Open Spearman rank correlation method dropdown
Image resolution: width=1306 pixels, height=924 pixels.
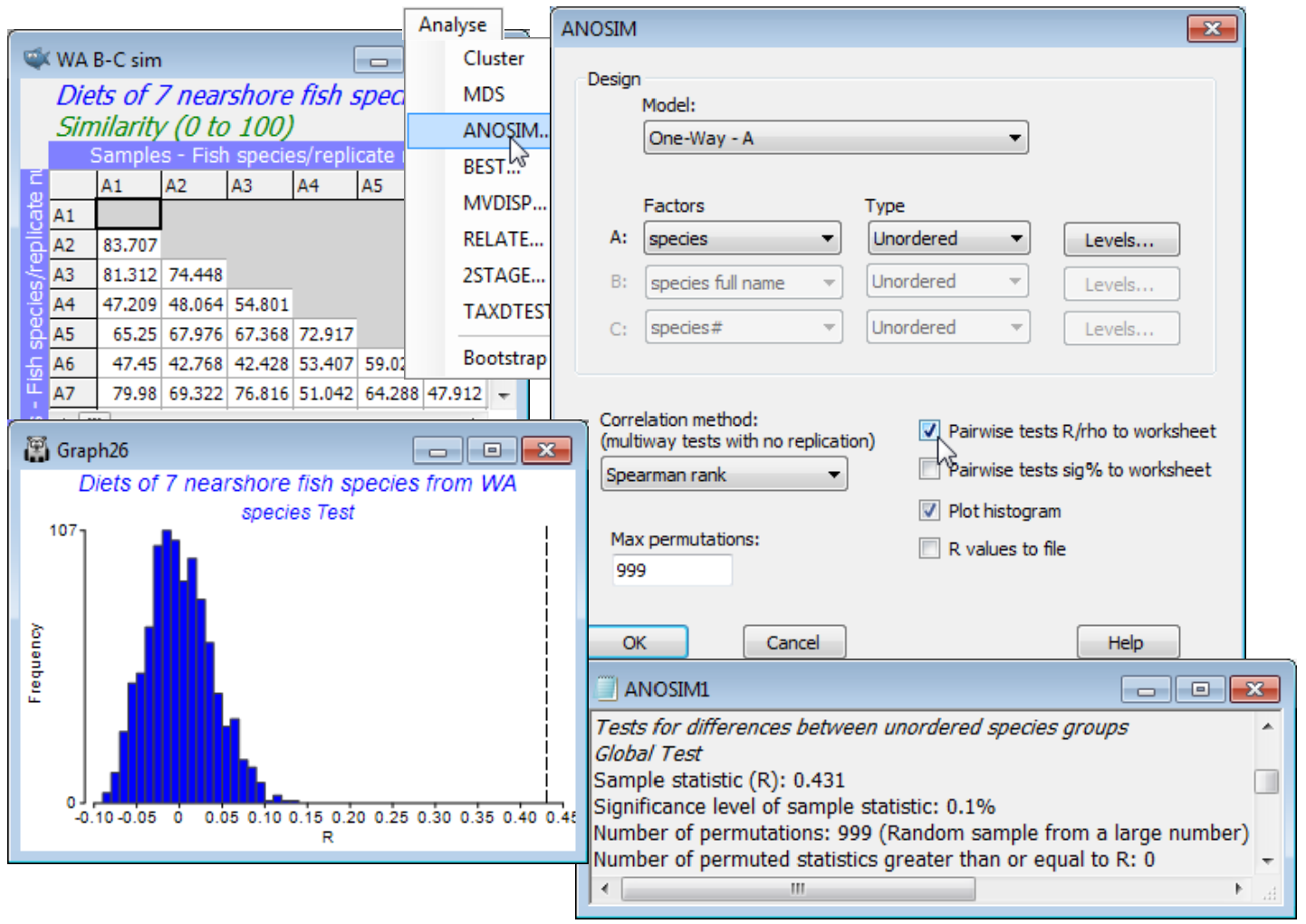[724, 475]
